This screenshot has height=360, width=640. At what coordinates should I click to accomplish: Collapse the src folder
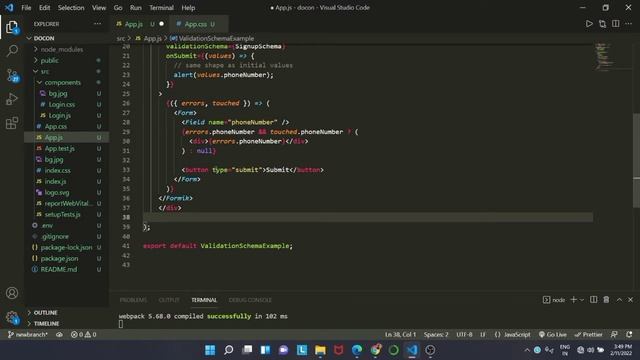point(67,71)
